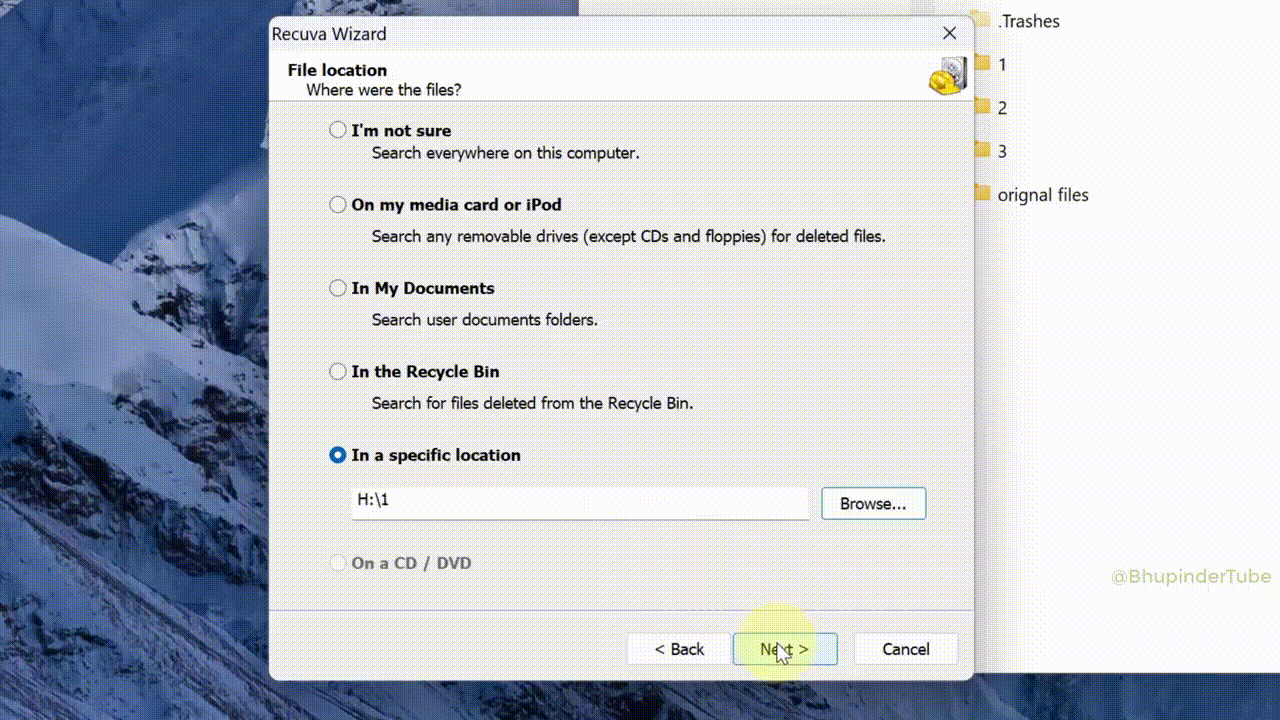
Task: Open folder named 2 in Explorer window
Action: click(1002, 108)
